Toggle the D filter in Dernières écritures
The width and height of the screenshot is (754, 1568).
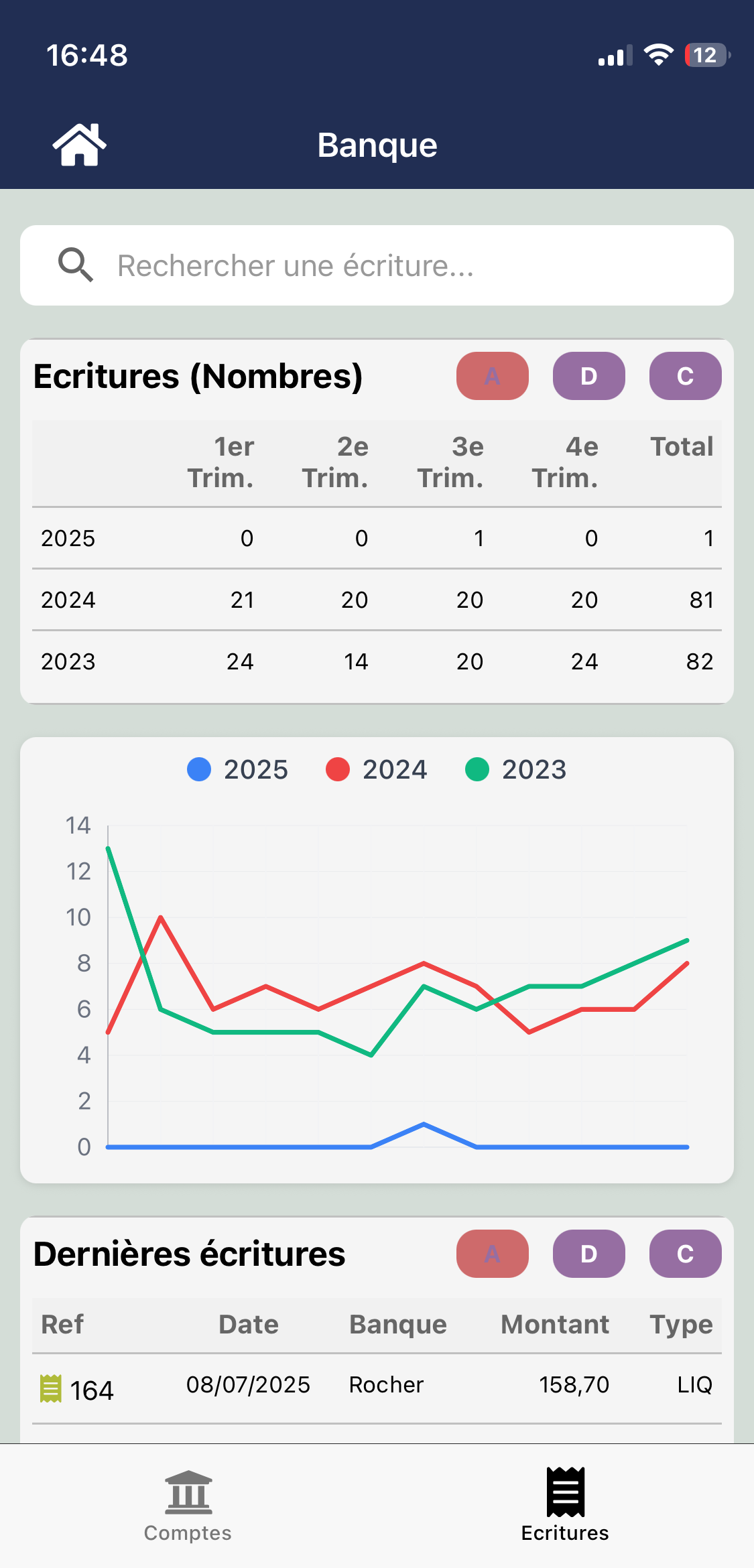coord(588,1254)
